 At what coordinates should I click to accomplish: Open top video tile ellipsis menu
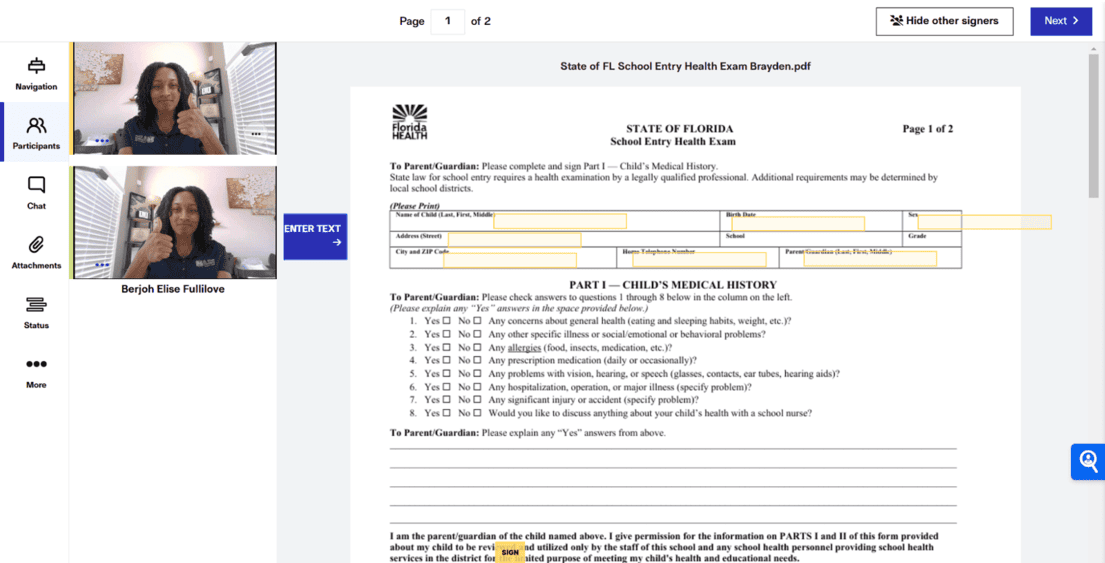(256, 133)
